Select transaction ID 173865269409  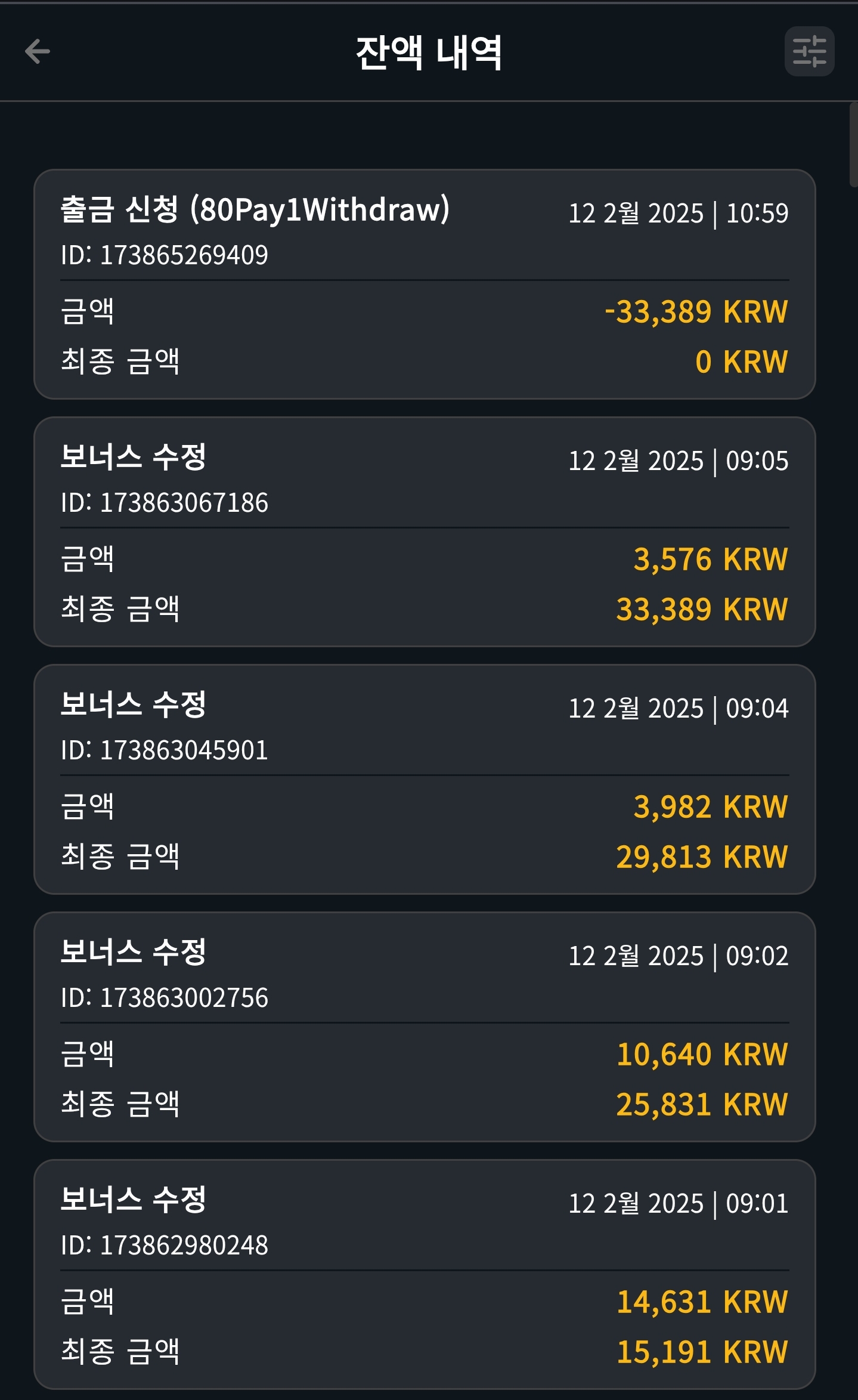165,255
